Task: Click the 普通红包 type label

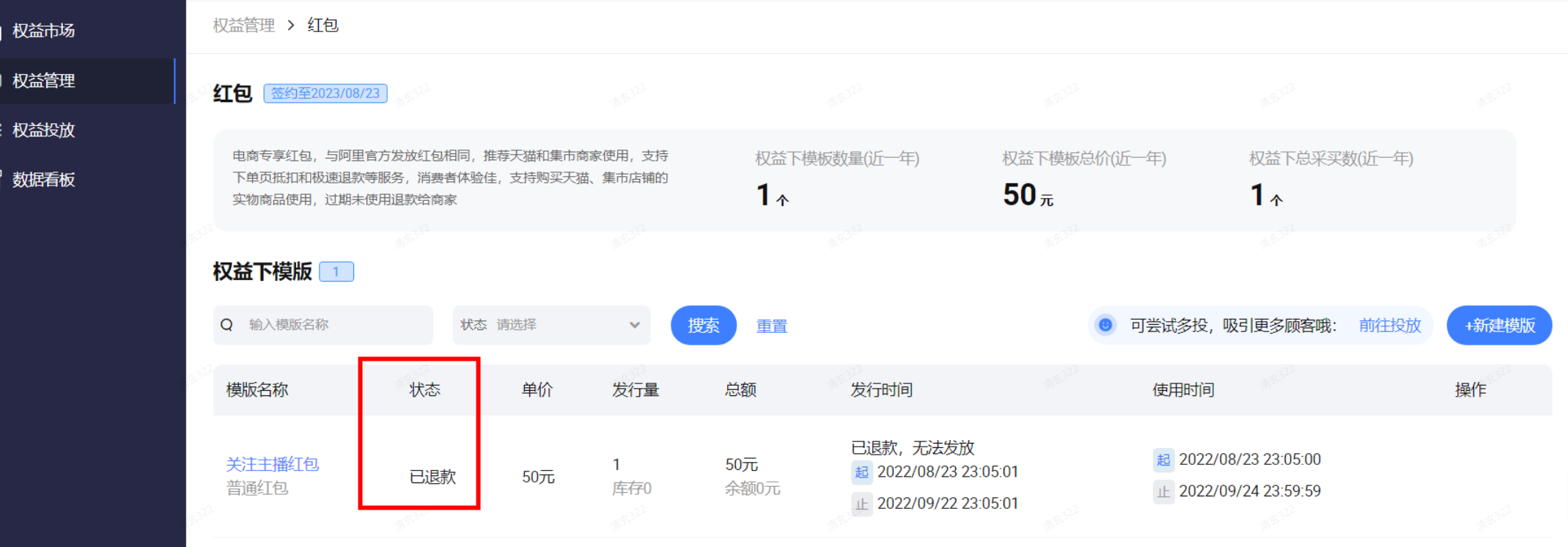Action: click(257, 488)
